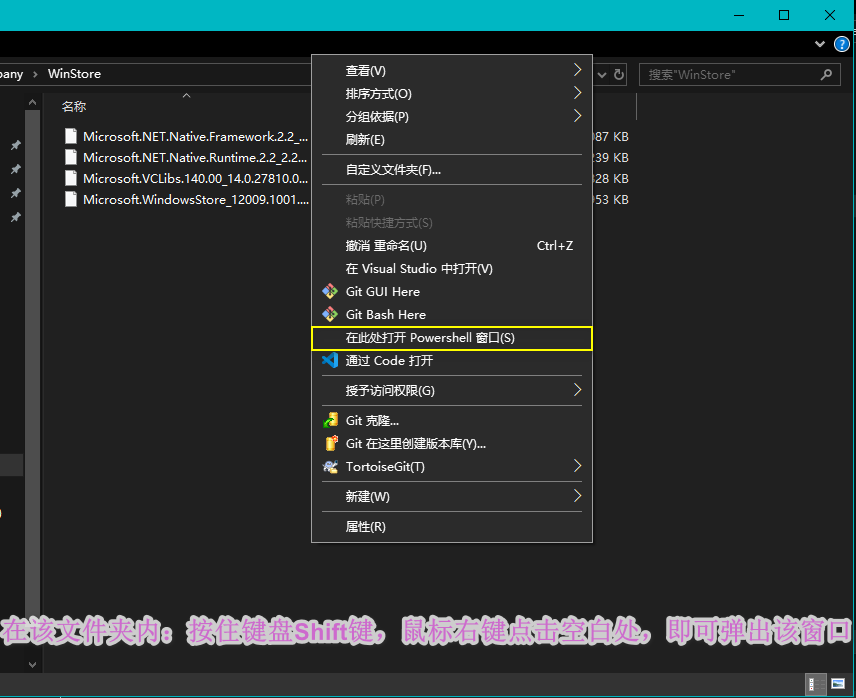856x698 pixels.
Task: Expand the ribbon using the chevron
Action: tap(820, 44)
